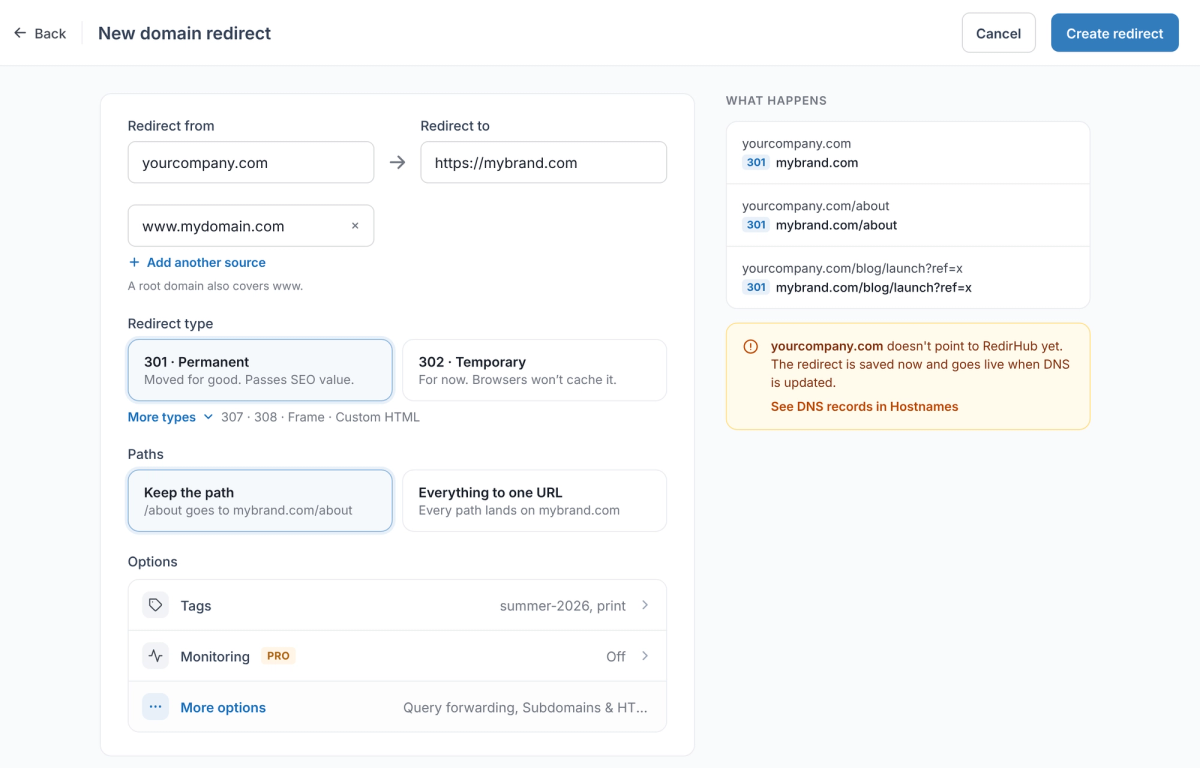The width and height of the screenshot is (1200, 768).
Task: Click the Cancel button
Action: 998,33
